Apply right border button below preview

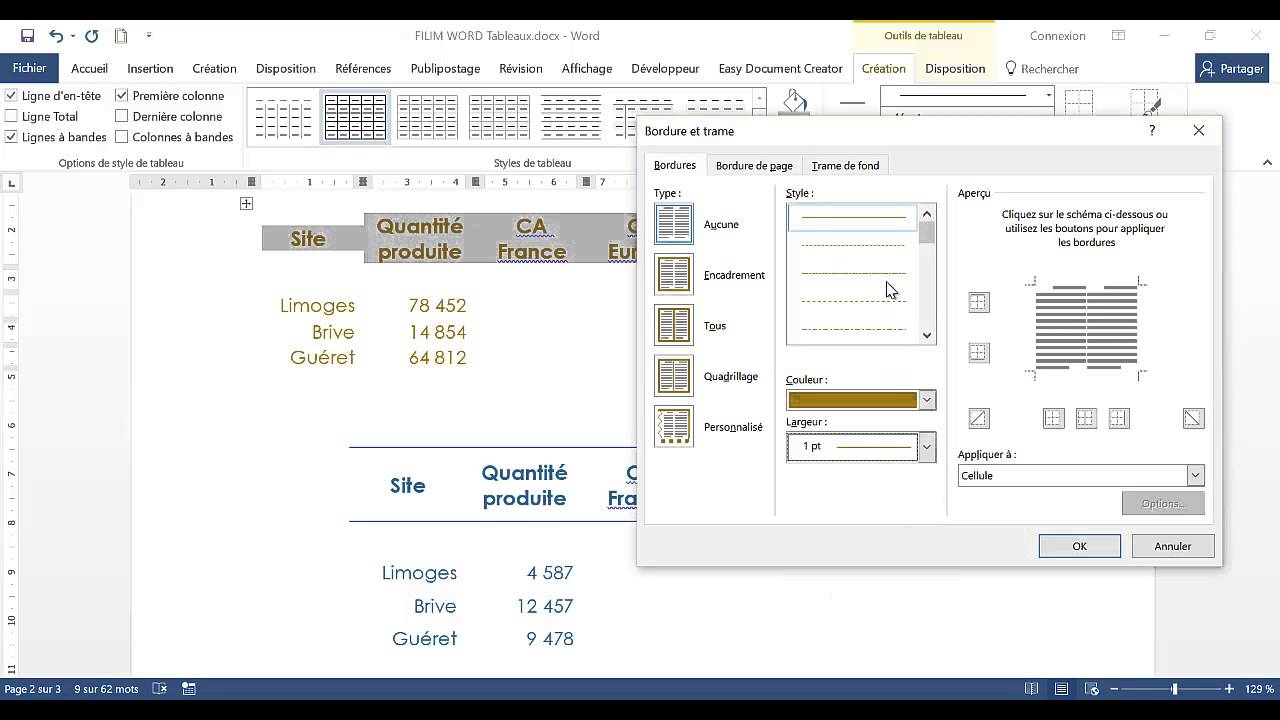coord(1119,418)
